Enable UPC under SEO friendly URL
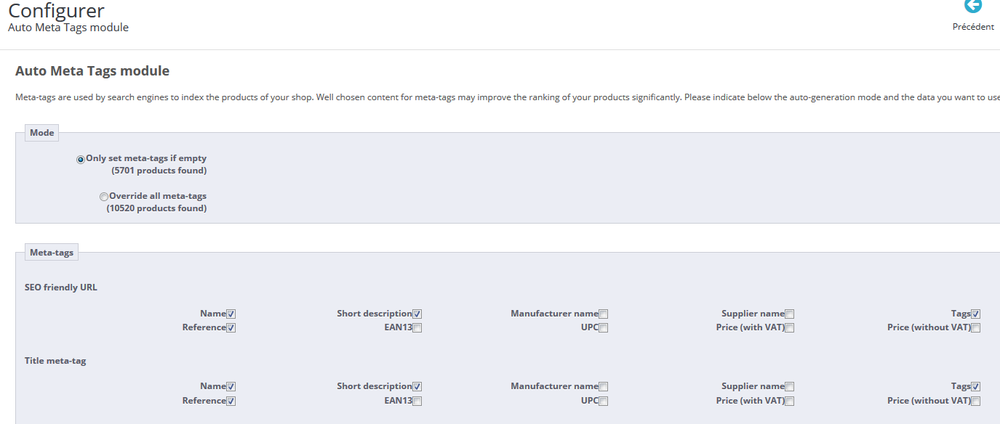The width and height of the screenshot is (1000, 424). pos(603,328)
